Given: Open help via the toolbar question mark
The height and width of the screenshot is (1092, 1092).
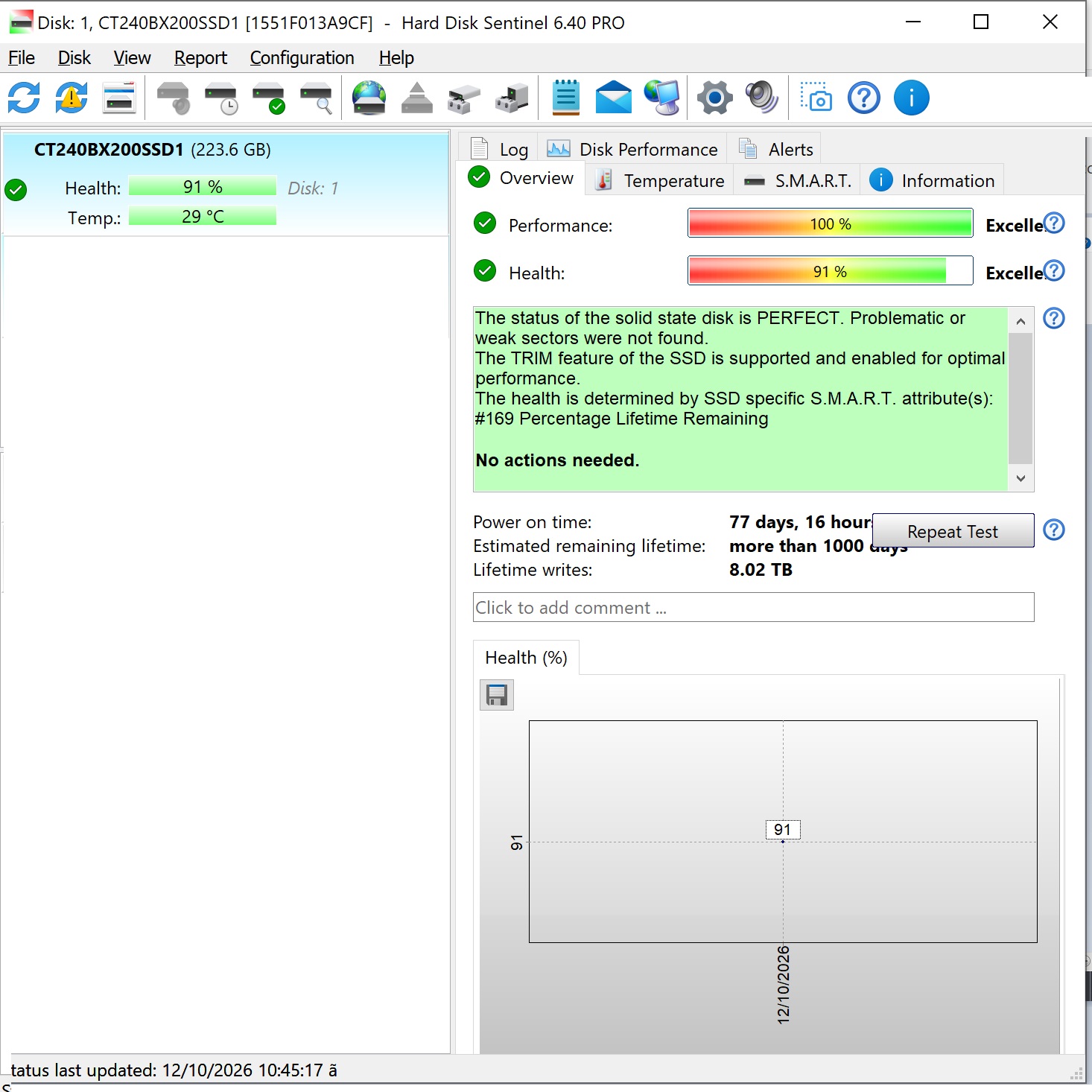Looking at the screenshot, I should [864, 98].
